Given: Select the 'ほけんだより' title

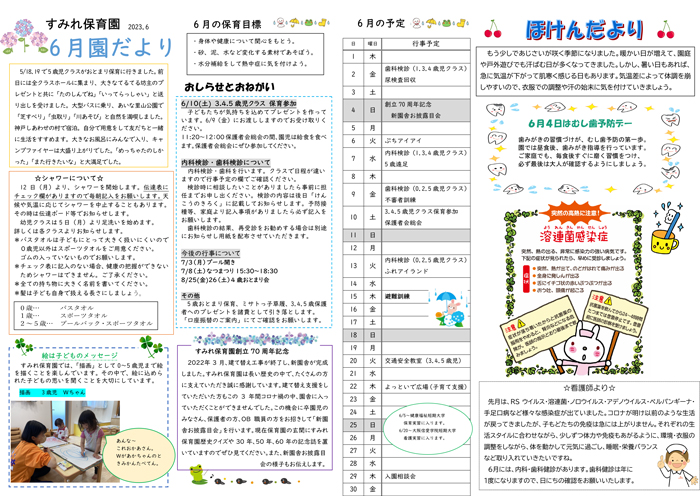Looking at the screenshot, I should pos(584,30).
